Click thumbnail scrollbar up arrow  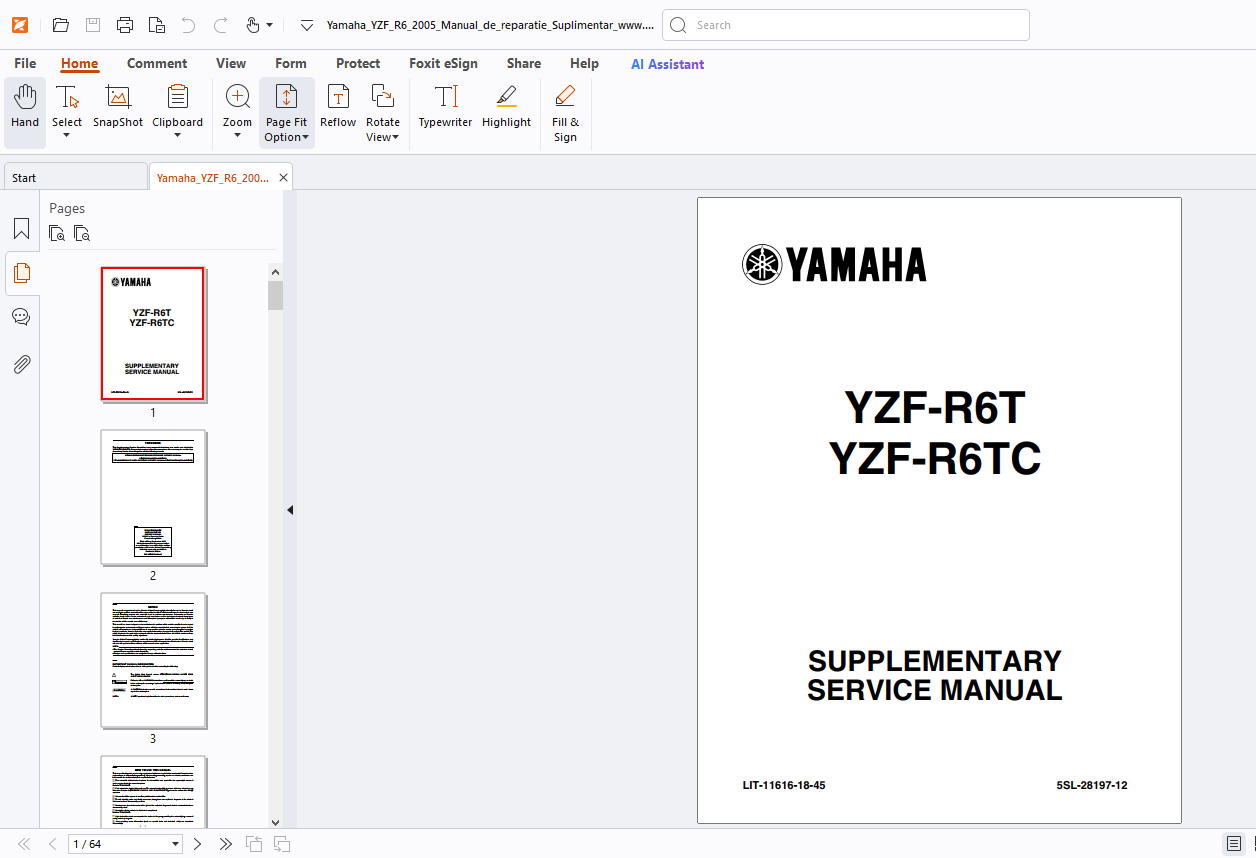tap(275, 272)
